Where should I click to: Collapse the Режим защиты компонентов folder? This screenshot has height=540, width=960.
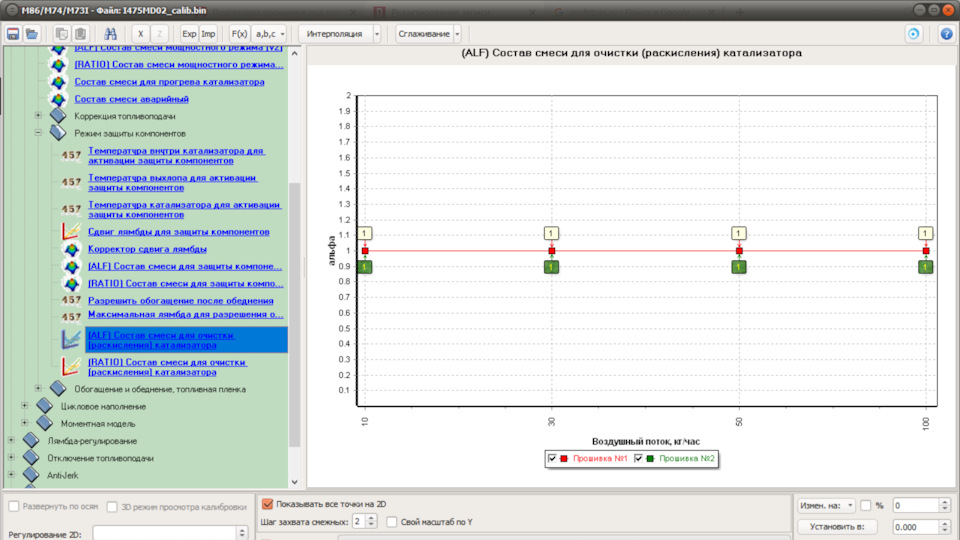(x=38, y=132)
